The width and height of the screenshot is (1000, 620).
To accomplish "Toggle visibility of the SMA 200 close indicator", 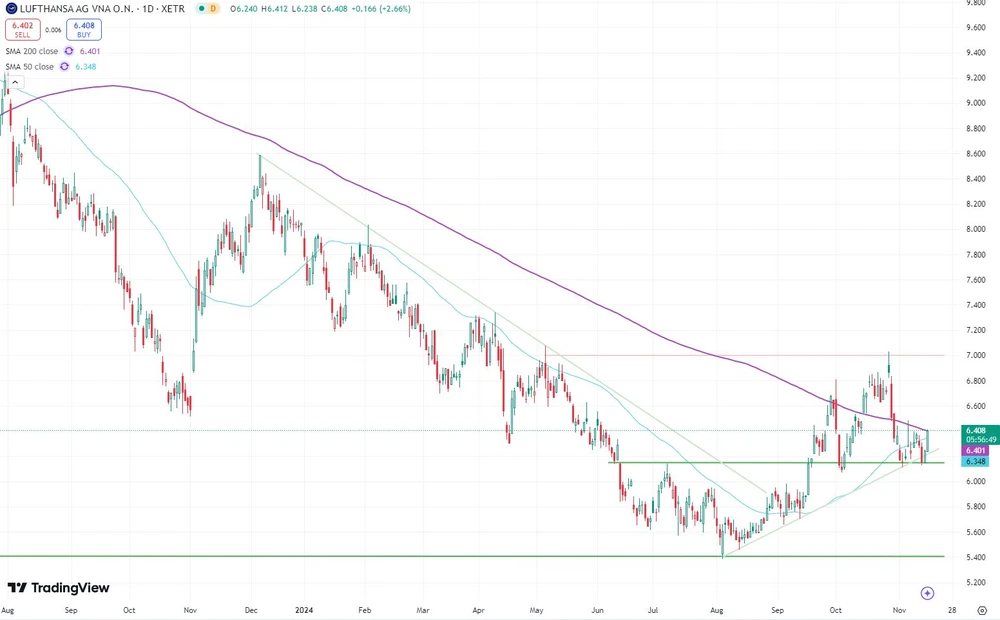I will click(31, 51).
